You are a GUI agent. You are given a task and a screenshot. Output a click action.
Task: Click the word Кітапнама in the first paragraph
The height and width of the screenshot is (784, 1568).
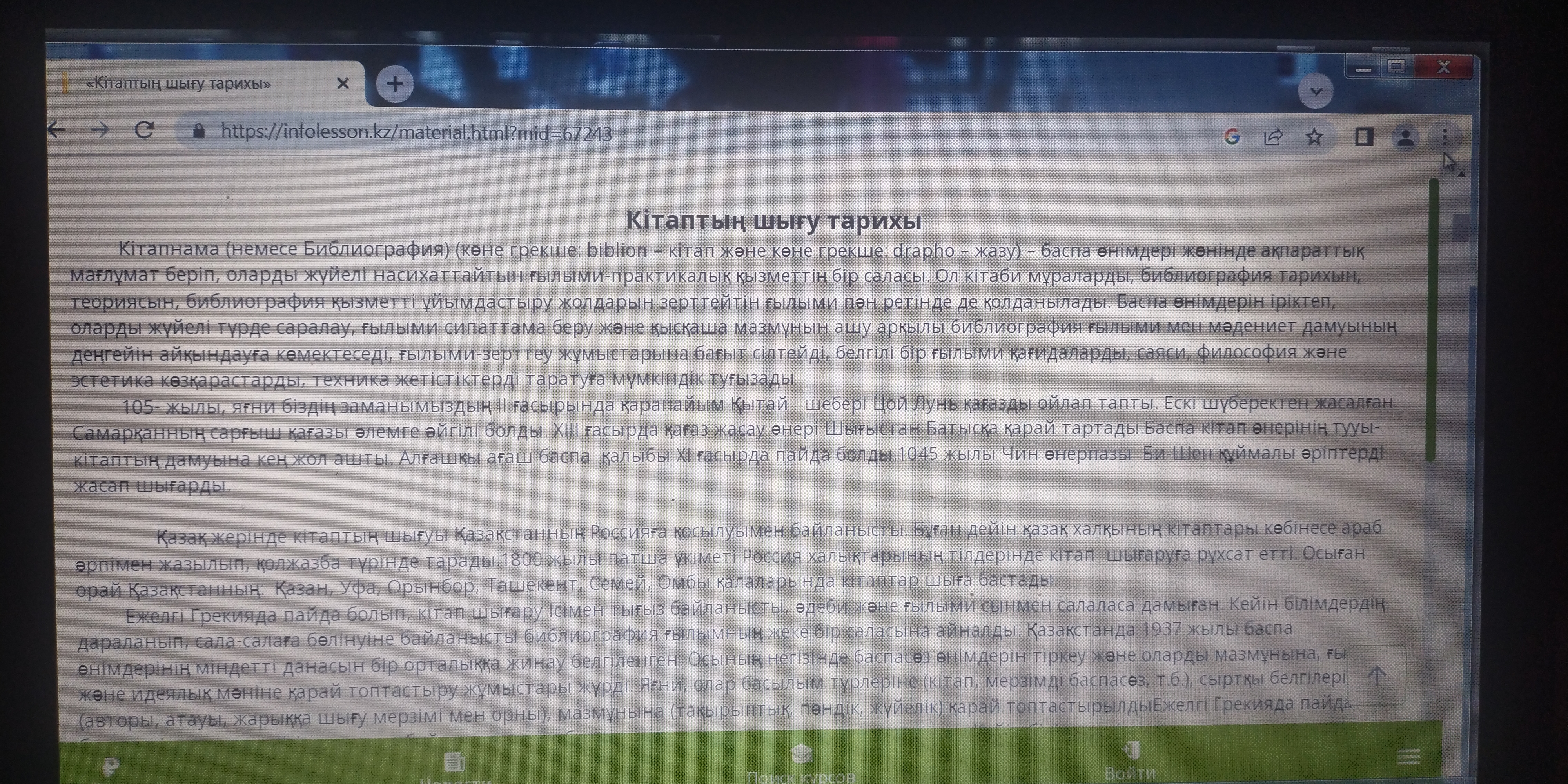tap(169, 249)
